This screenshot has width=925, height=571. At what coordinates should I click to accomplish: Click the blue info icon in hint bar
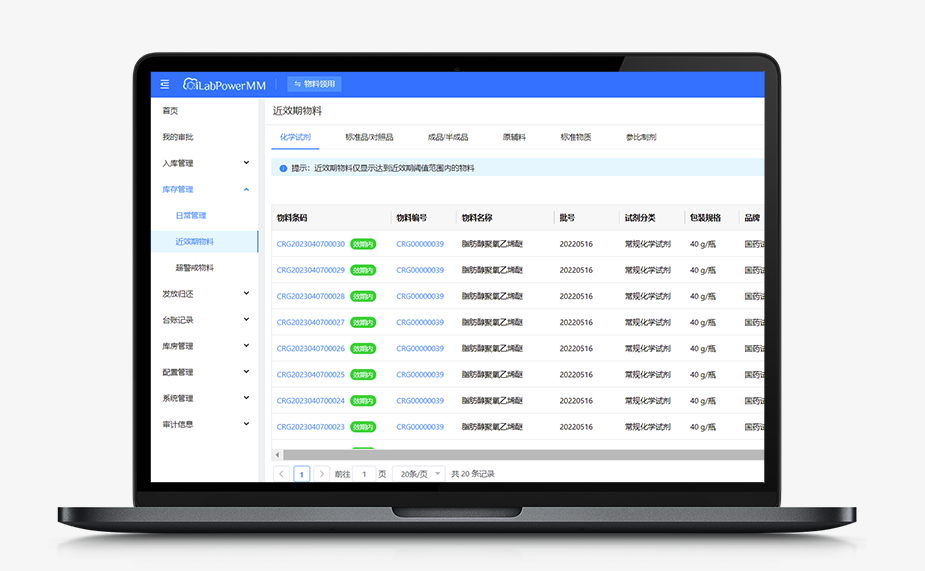pos(283,168)
